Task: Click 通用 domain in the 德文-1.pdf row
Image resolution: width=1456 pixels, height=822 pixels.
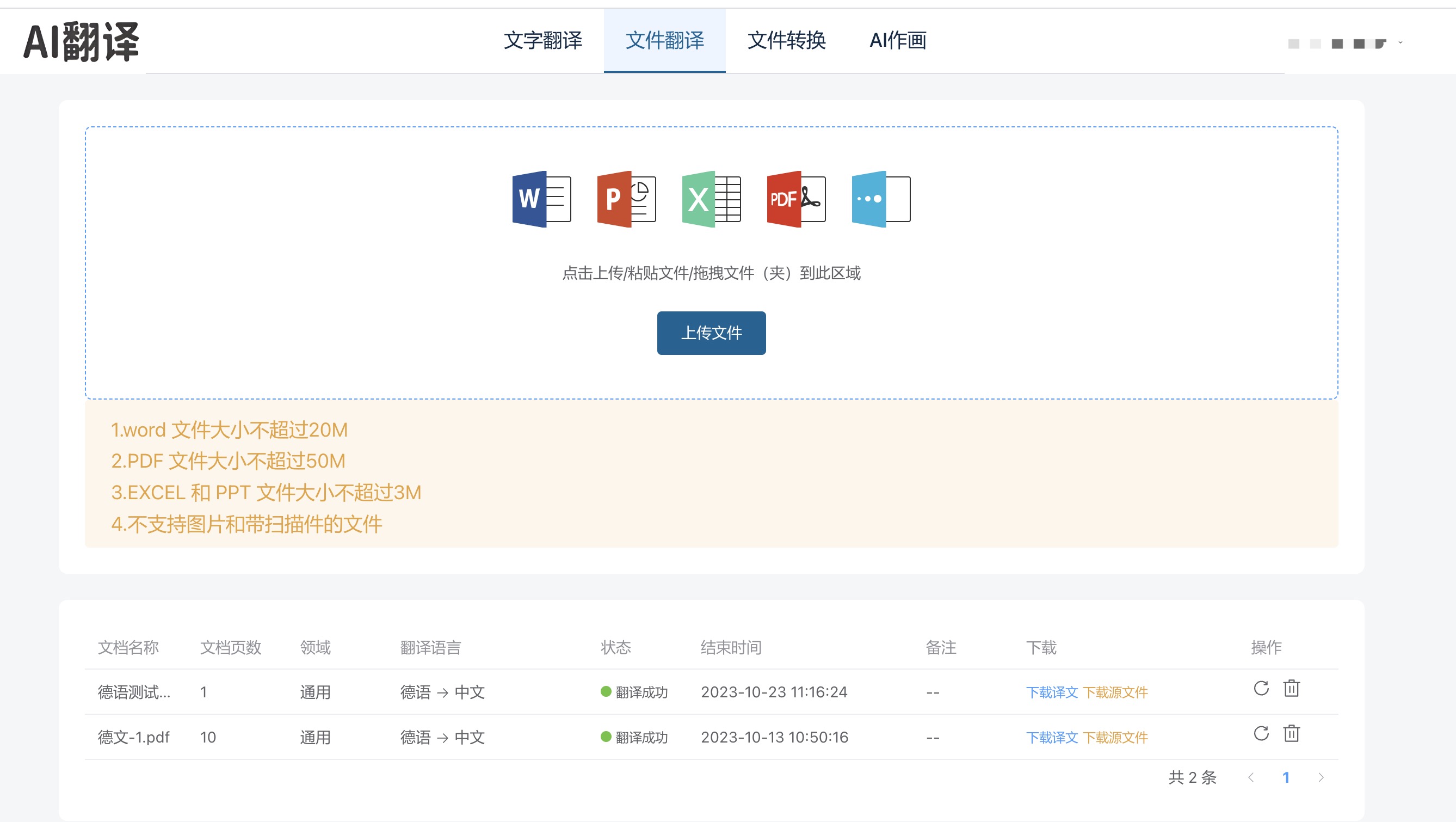Action: [316, 737]
